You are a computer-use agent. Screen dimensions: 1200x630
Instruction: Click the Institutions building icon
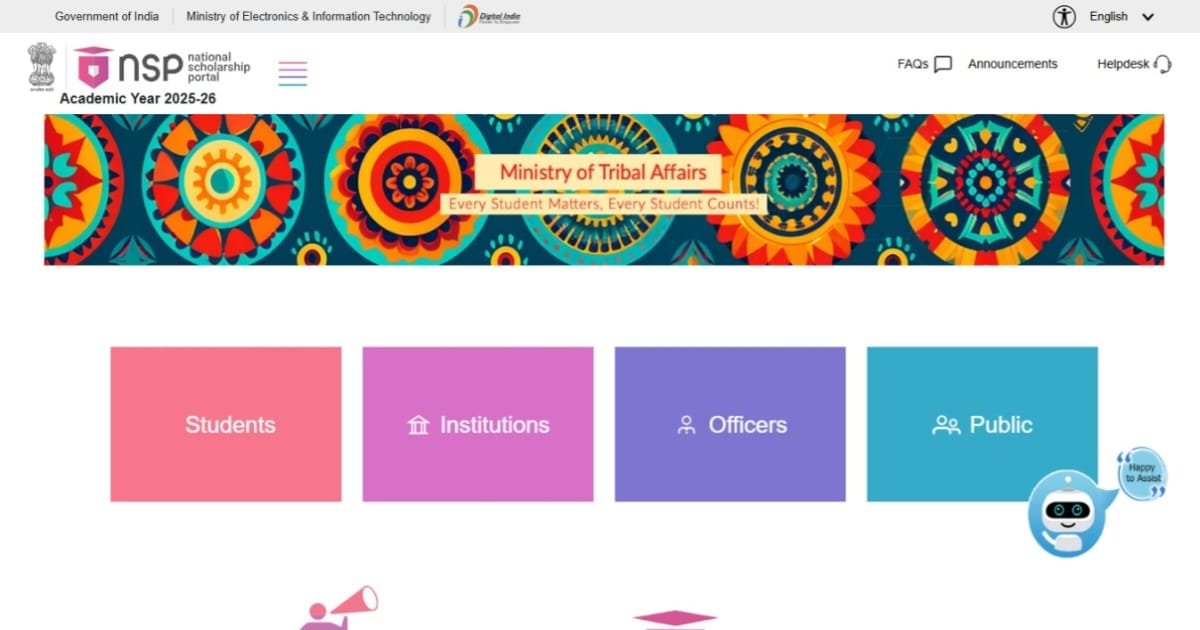pyautogui.click(x=418, y=425)
